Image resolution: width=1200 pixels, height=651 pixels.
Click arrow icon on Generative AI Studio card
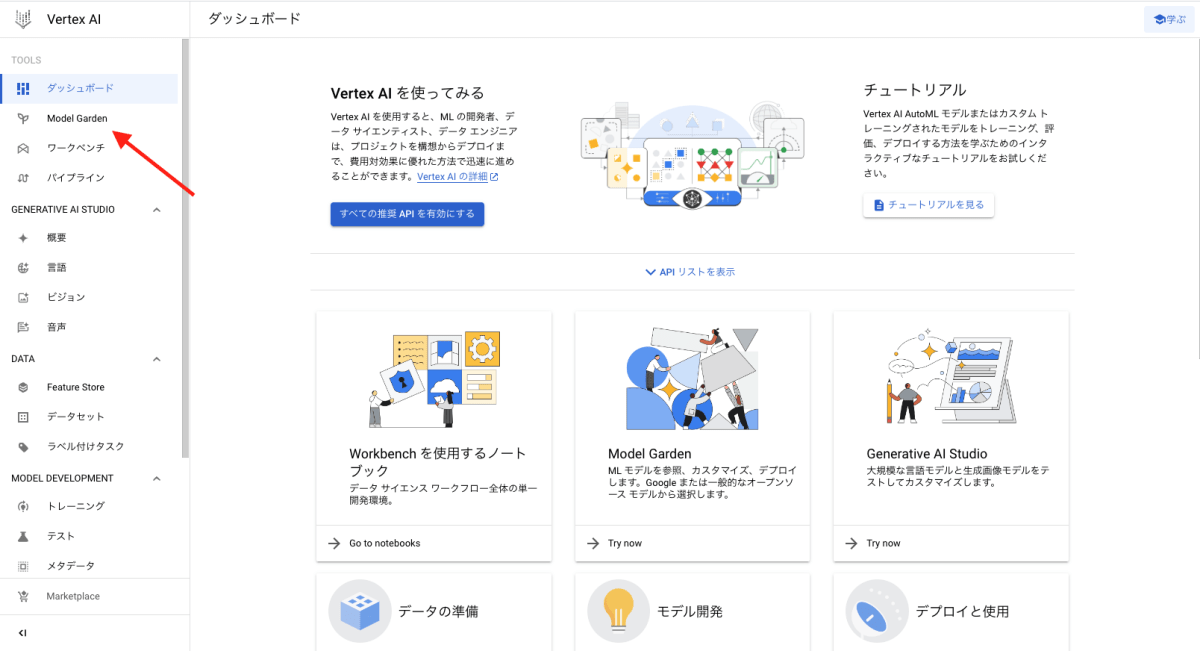[851, 543]
